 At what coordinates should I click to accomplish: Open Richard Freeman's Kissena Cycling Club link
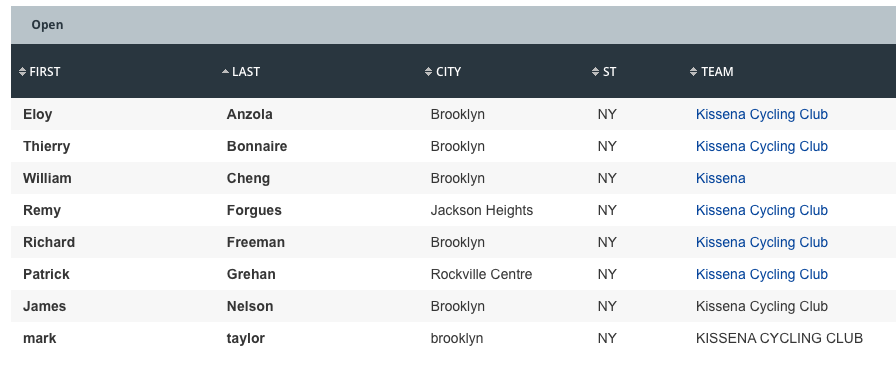pyautogui.click(x=762, y=242)
